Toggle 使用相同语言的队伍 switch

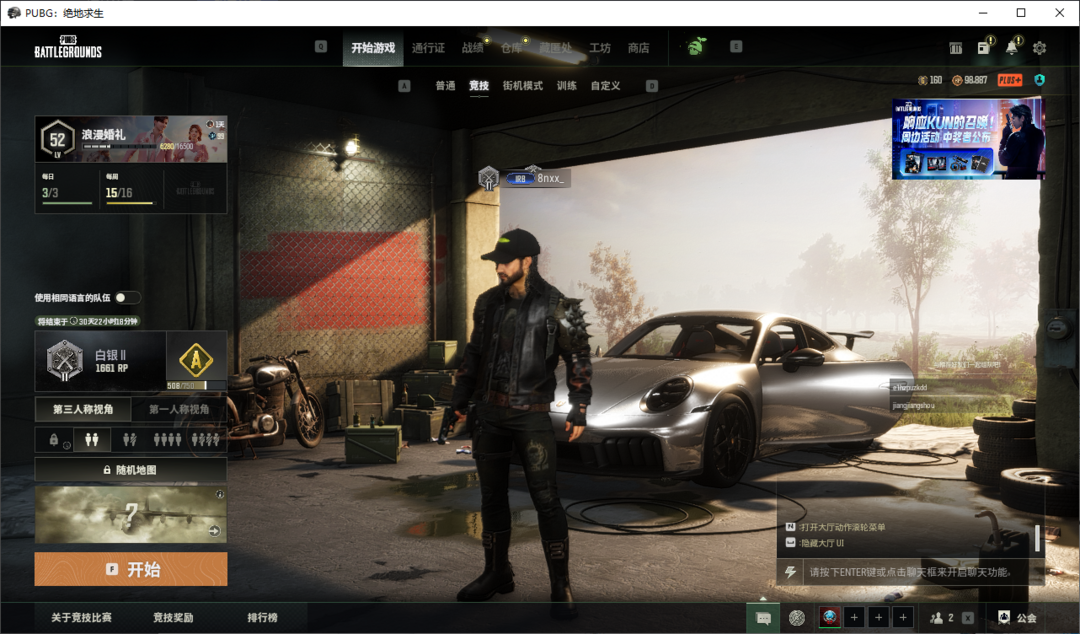127,298
